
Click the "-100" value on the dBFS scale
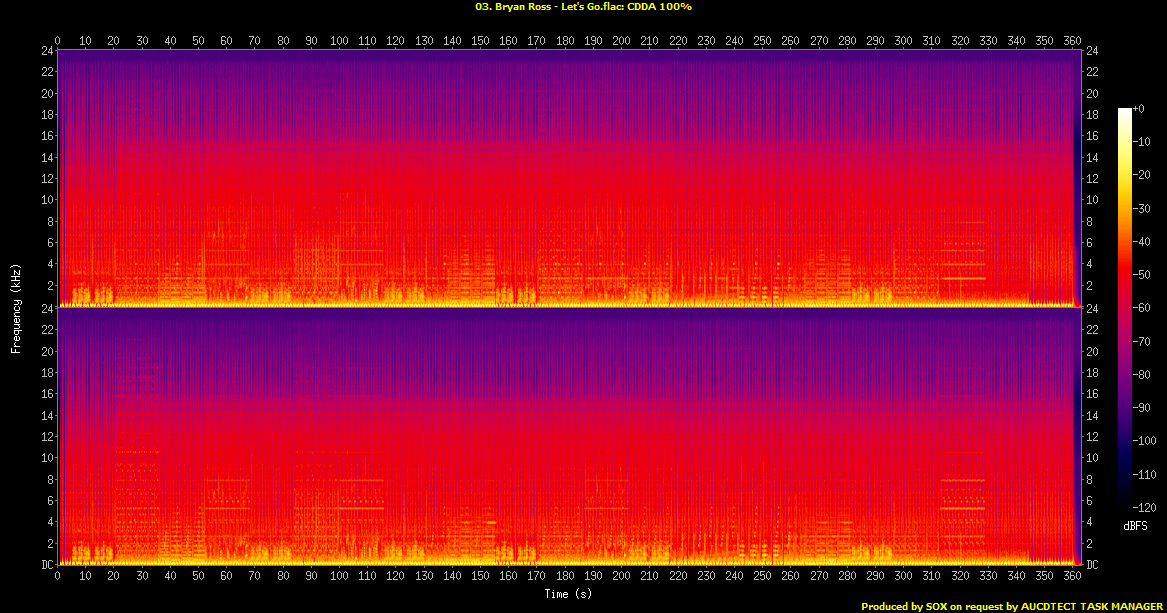1145,440
